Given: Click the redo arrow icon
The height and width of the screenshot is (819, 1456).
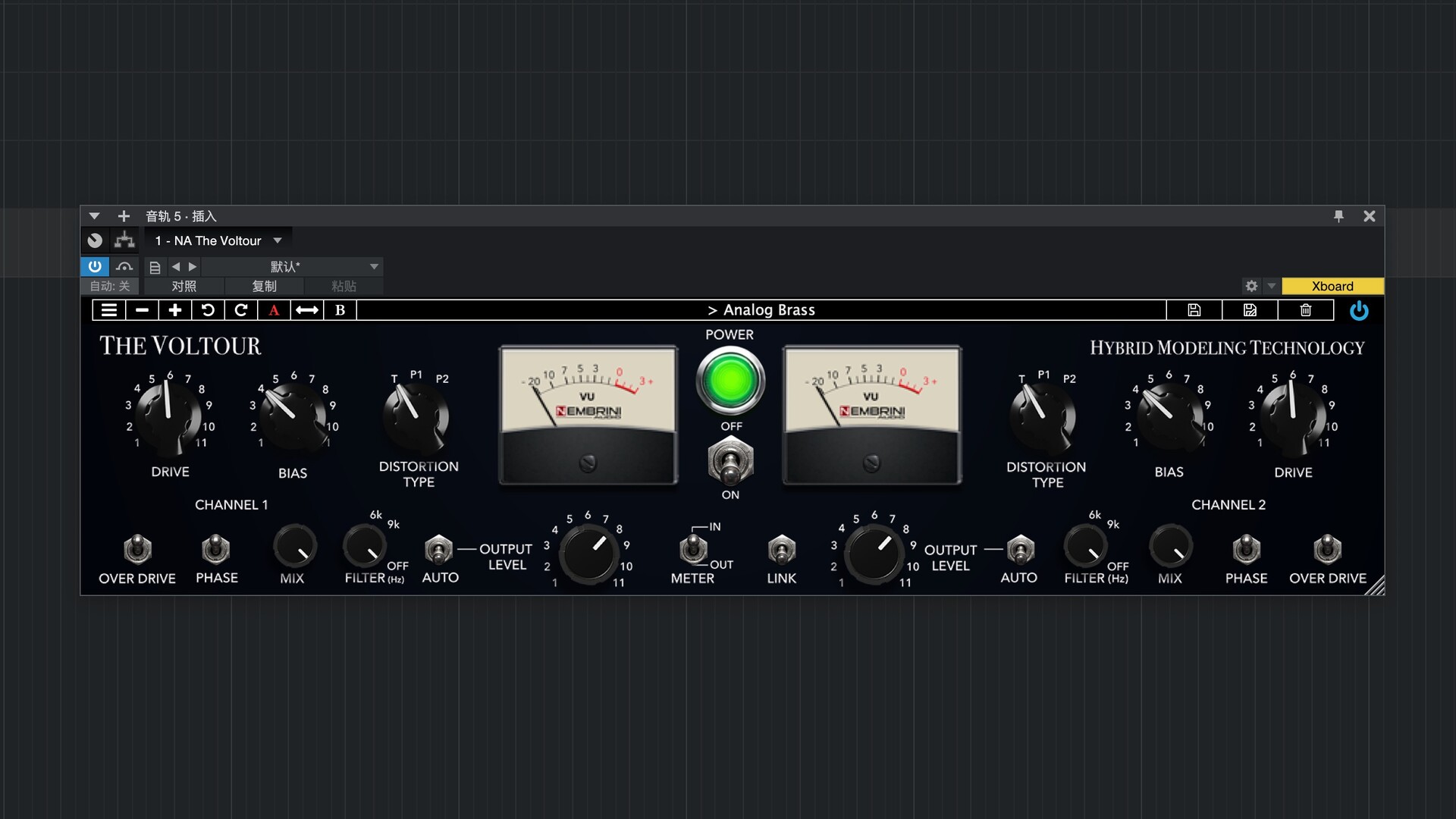Looking at the screenshot, I should click(x=241, y=310).
